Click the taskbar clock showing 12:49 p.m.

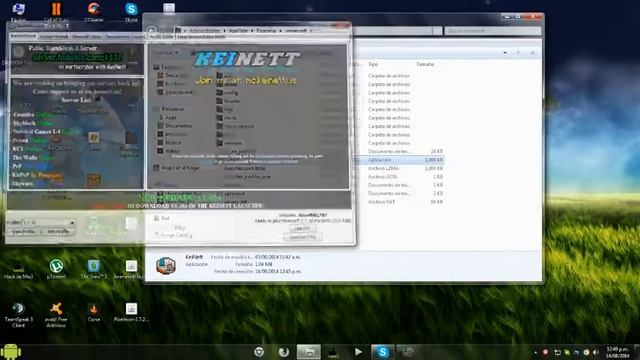(x=617, y=352)
